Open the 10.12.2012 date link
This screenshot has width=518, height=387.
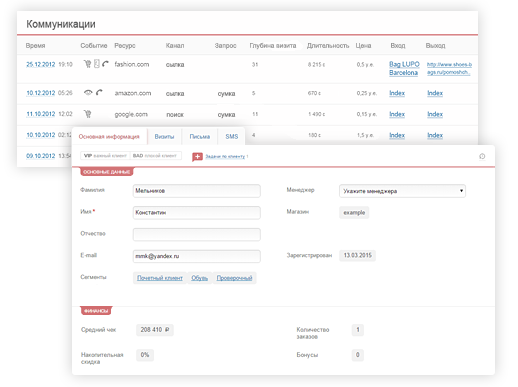coord(41,93)
